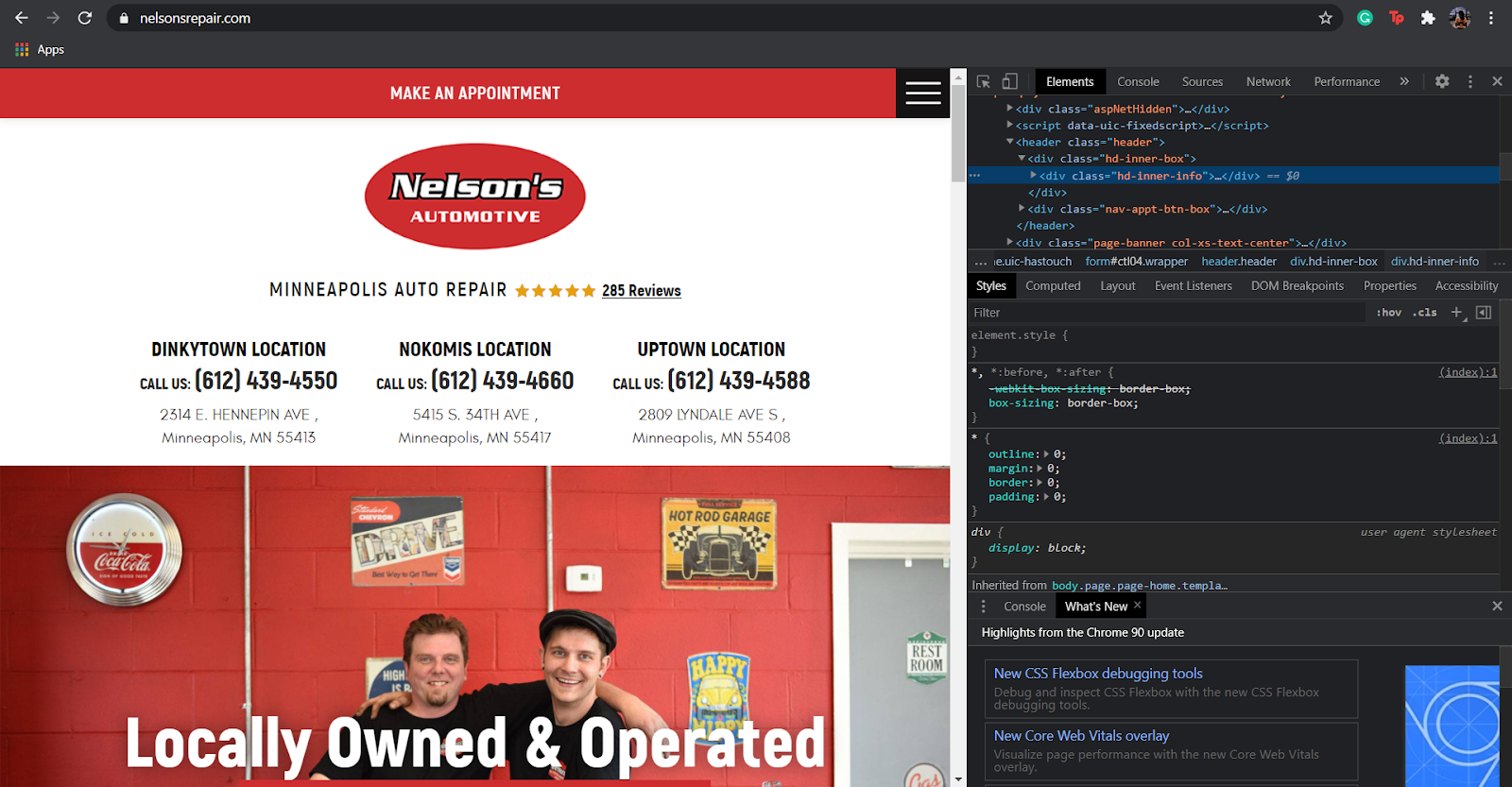Viewport: 1512px width, 787px height.
Task: Switch to the Elements tab
Action: coord(1070,81)
